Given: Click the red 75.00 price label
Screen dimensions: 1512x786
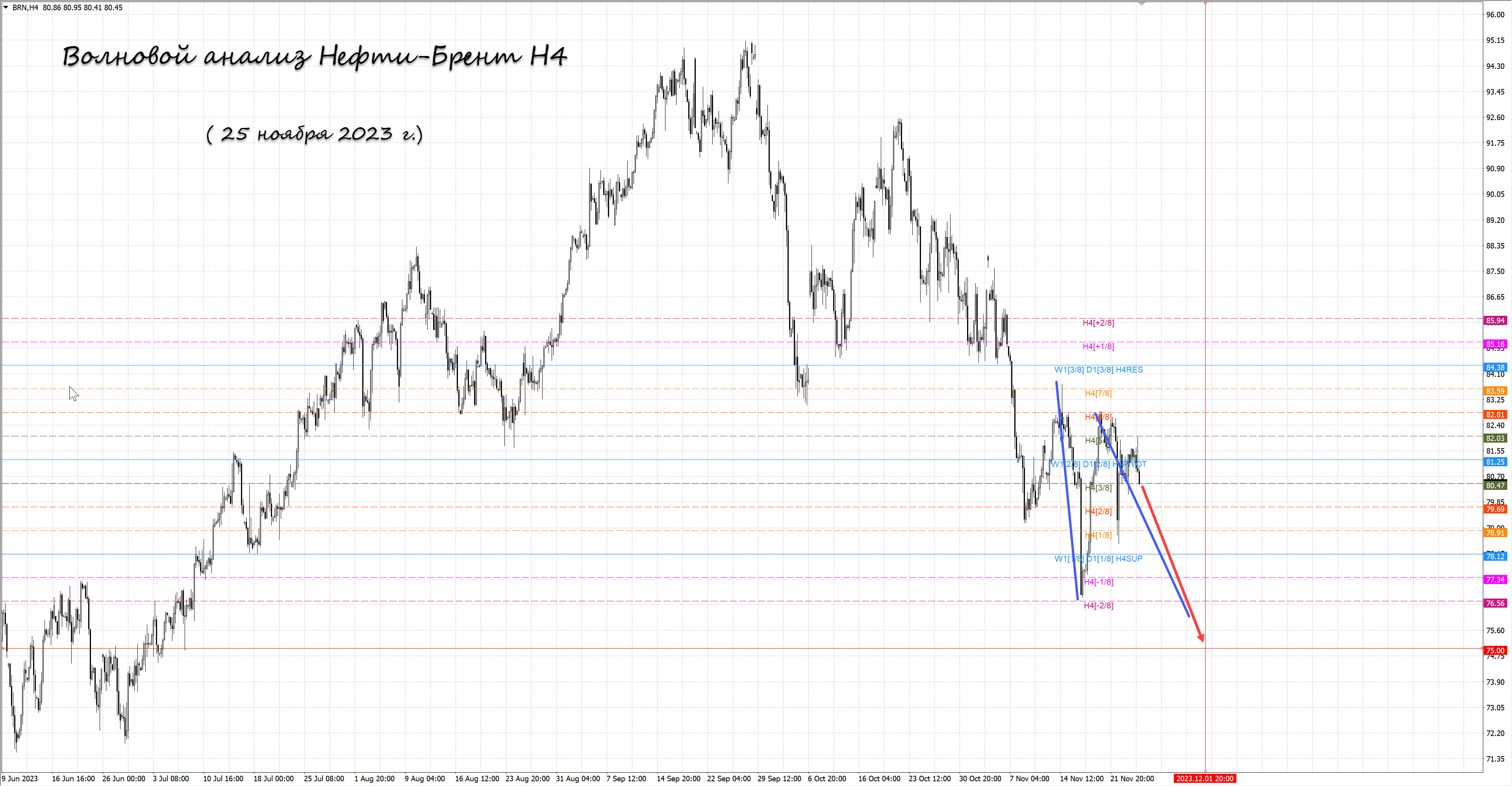Looking at the screenshot, I should (1494, 651).
